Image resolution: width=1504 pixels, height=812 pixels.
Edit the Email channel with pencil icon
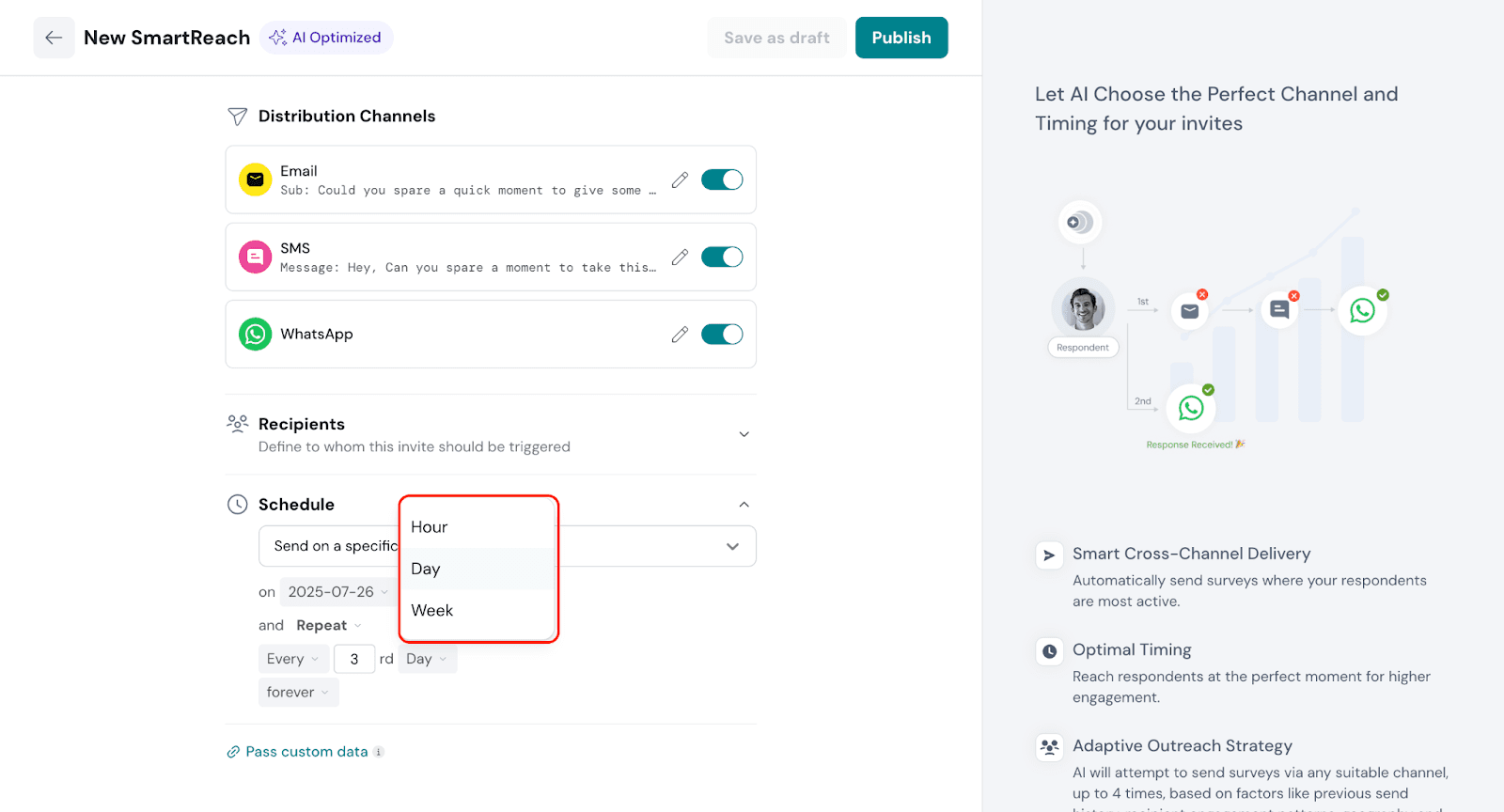pos(680,180)
